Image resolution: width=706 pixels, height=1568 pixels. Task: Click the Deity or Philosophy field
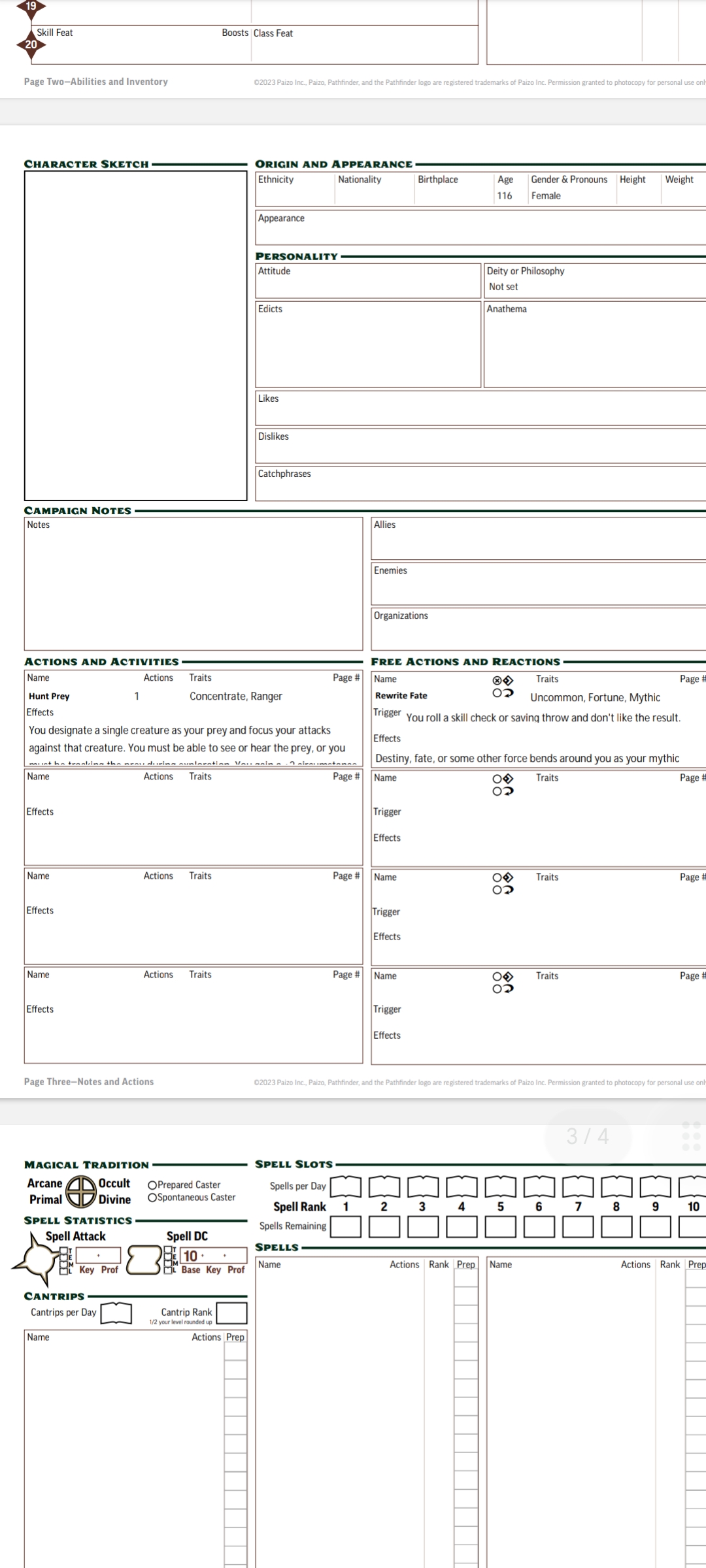(x=595, y=280)
